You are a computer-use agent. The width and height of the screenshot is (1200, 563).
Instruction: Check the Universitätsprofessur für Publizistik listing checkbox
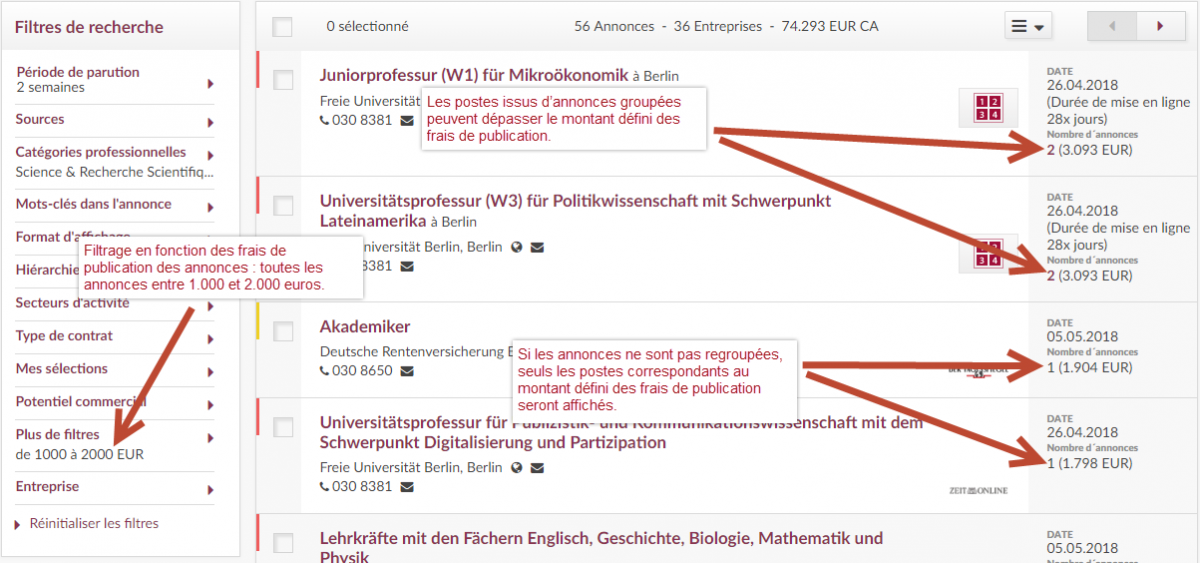coord(283,427)
